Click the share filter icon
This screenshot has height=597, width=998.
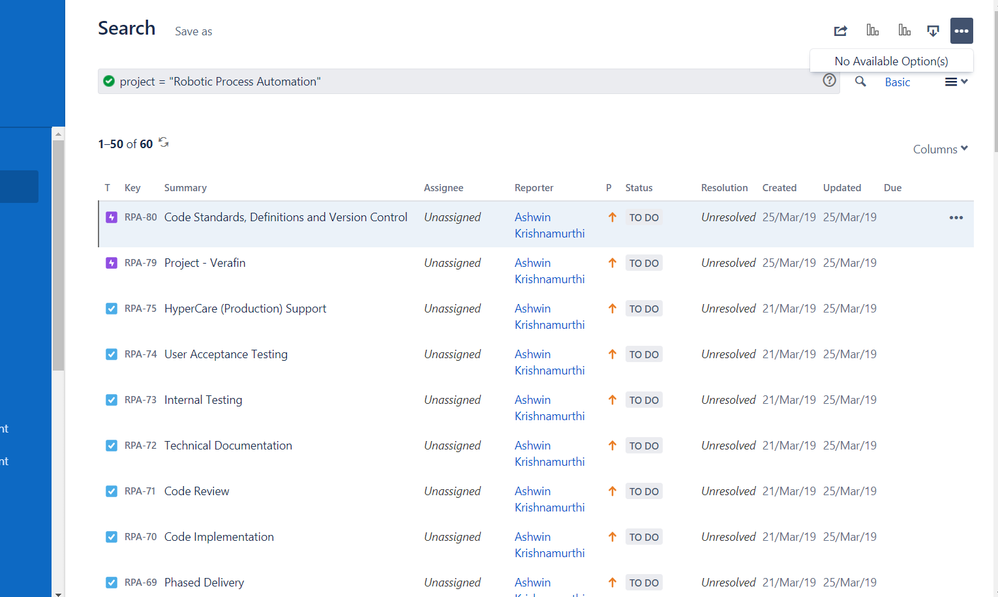[840, 31]
